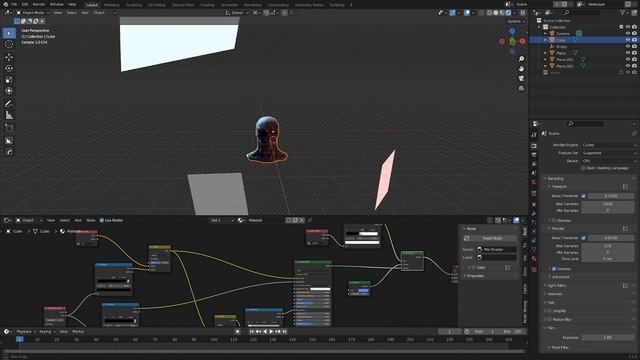Click the Exposure value slider
The image size is (640, 360).
pyautogui.click(x=607, y=338)
